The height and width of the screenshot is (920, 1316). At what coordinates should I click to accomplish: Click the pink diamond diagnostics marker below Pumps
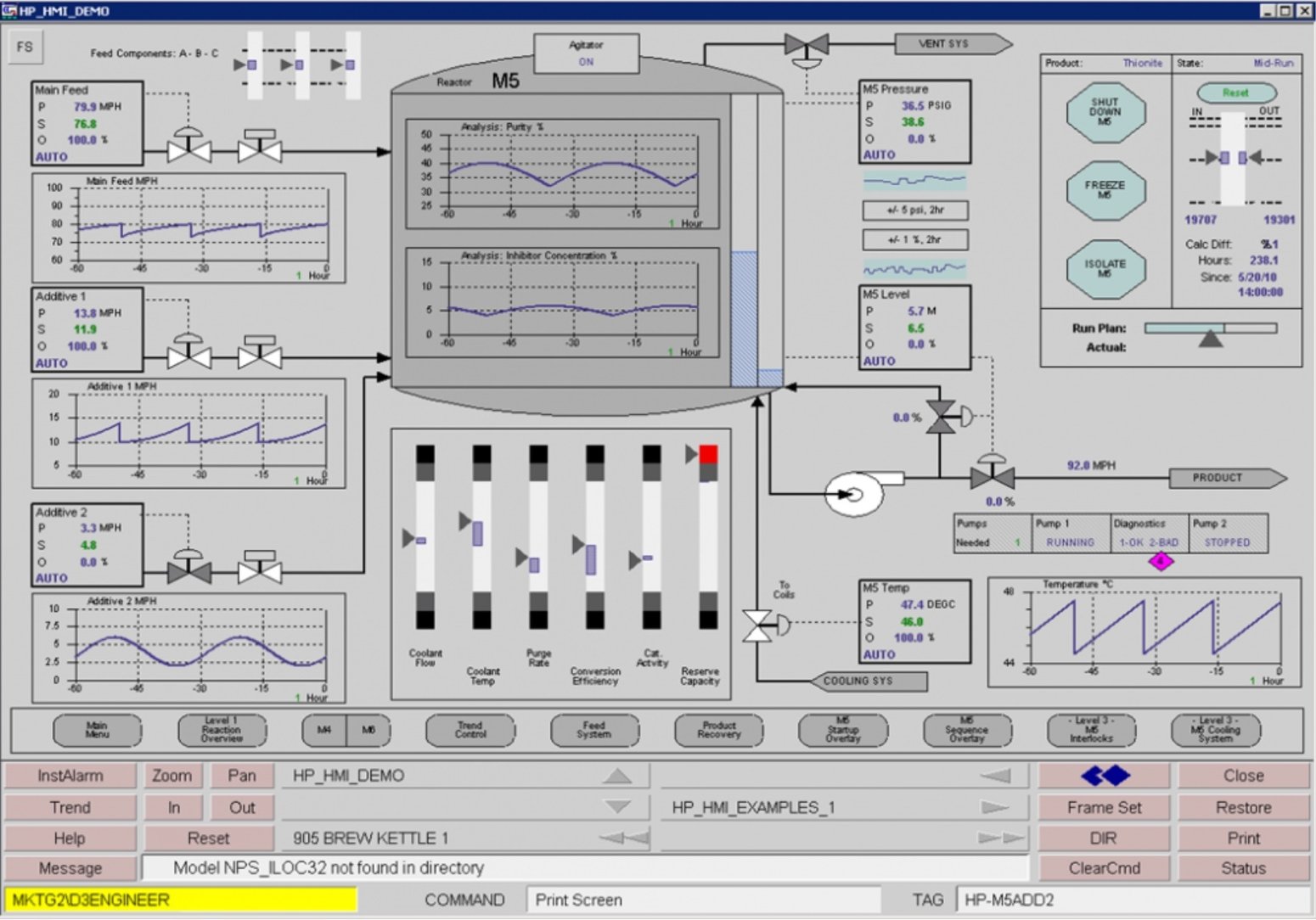pyautogui.click(x=1160, y=560)
